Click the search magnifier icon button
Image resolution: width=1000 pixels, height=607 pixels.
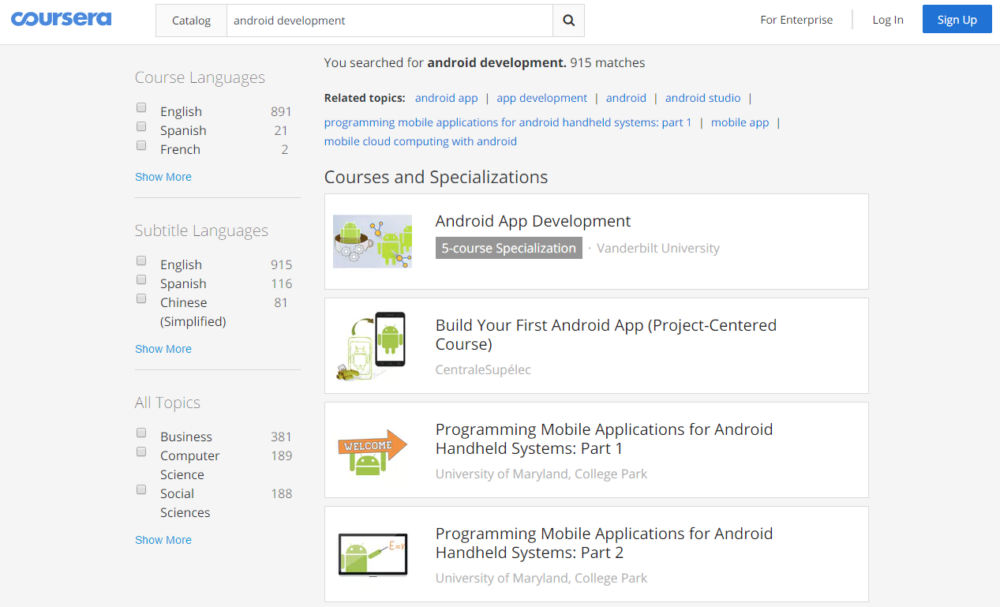(x=568, y=20)
